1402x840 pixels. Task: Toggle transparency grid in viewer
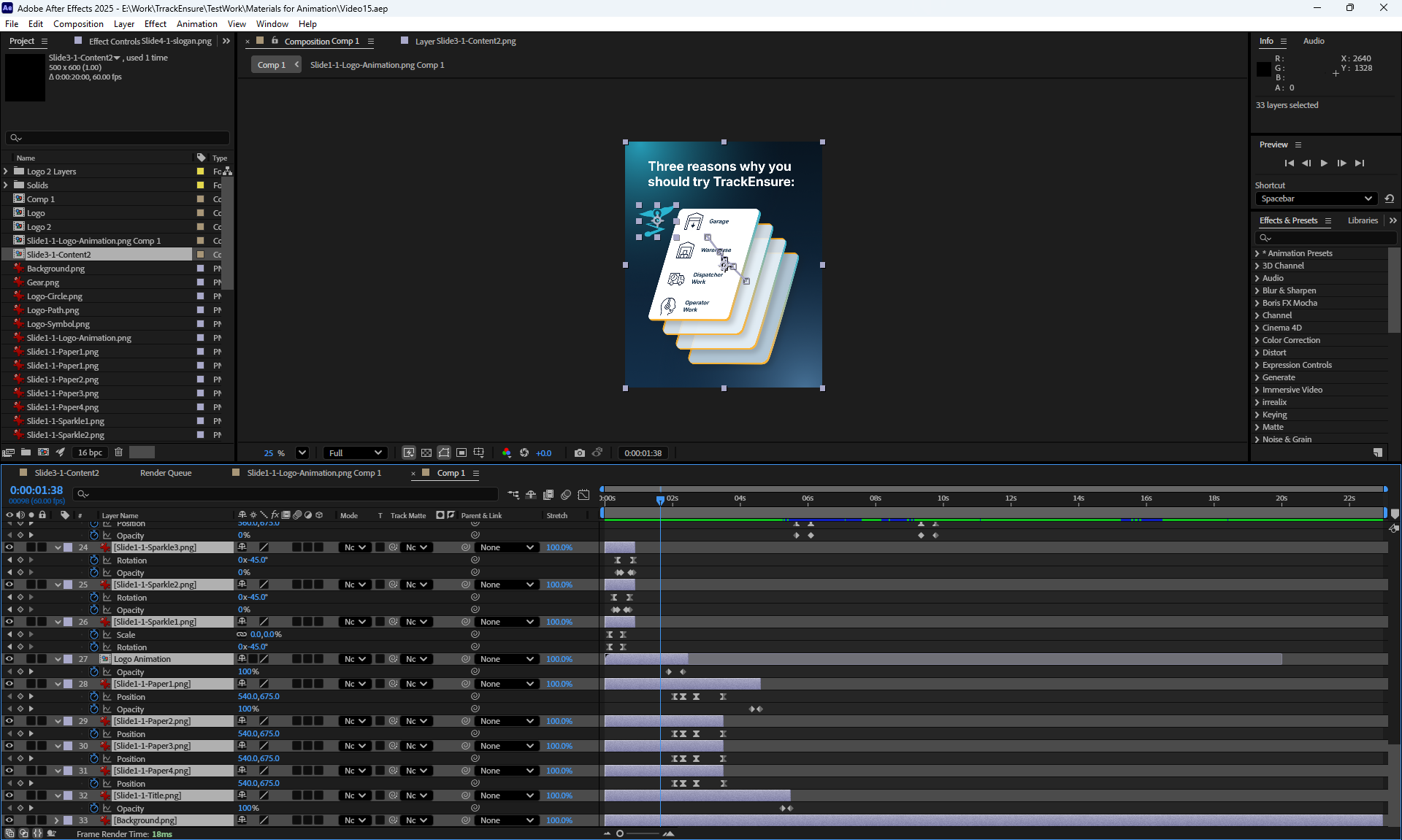coord(426,453)
